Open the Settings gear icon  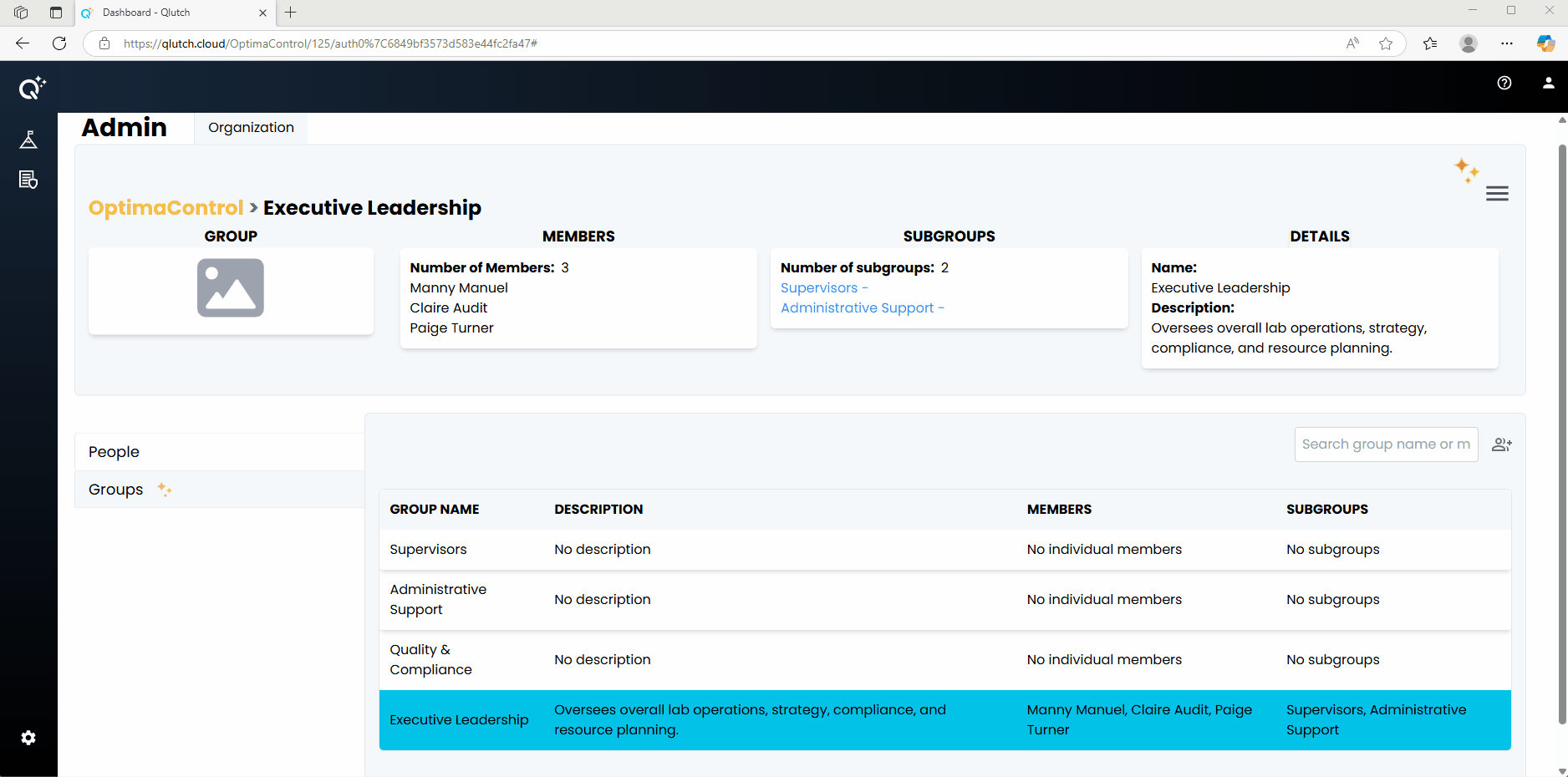[28, 738]
